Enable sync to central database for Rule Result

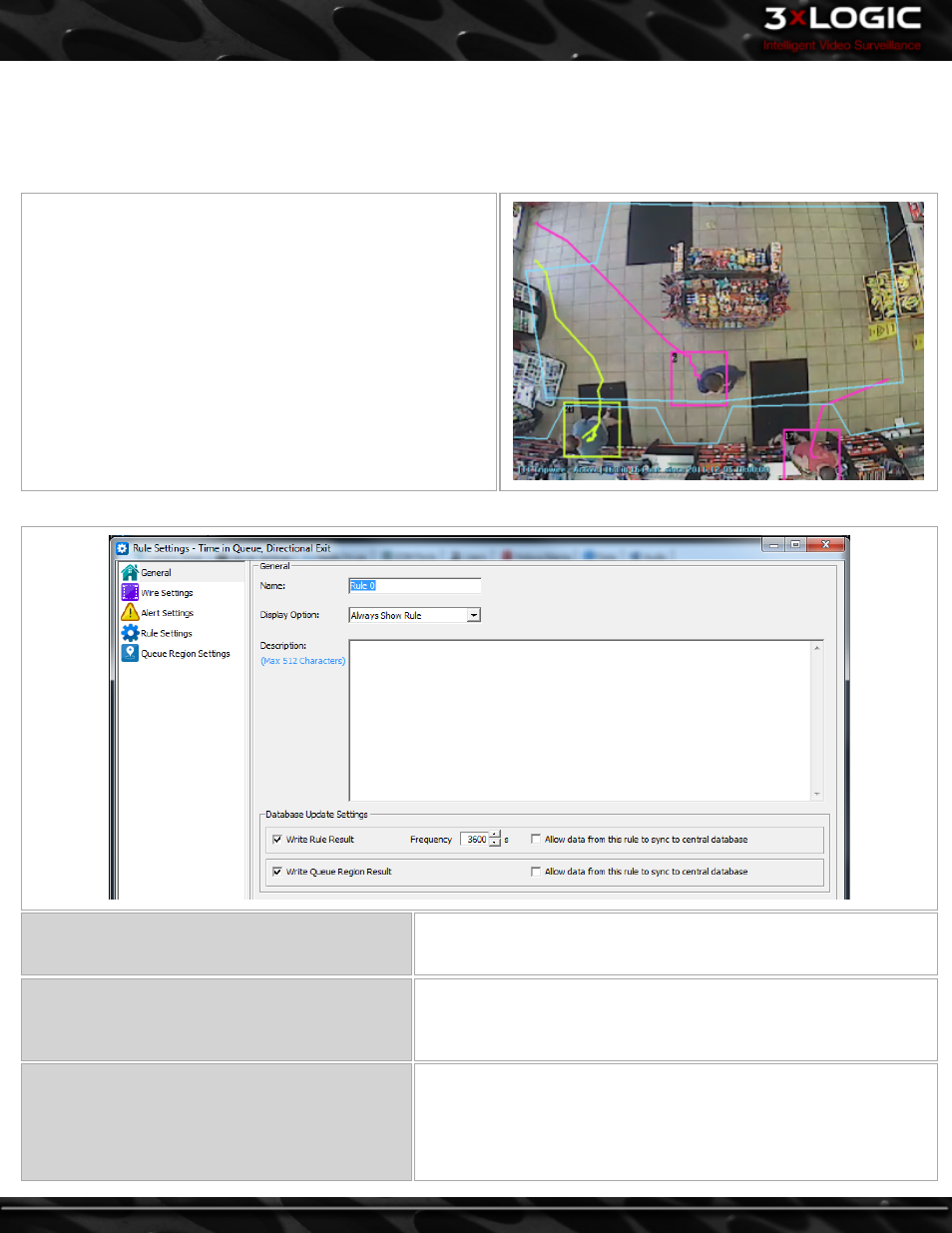pos(536,840)
